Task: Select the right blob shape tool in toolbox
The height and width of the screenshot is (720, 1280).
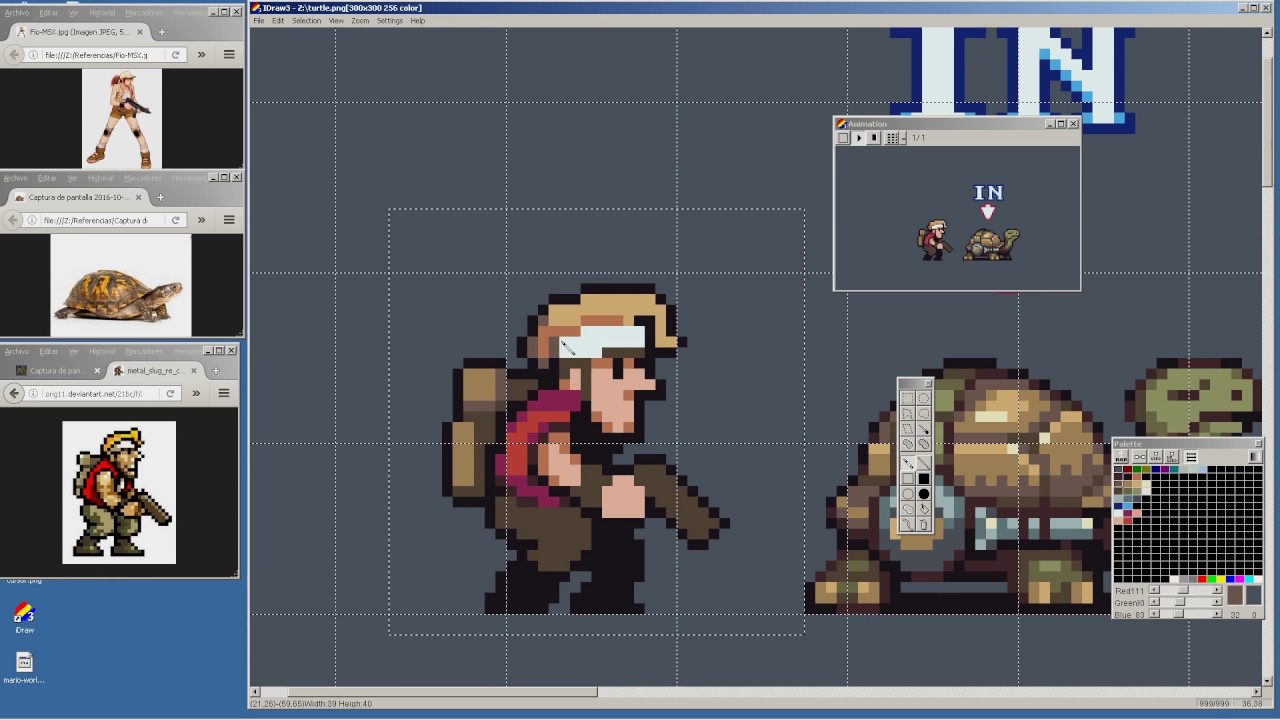Action: tap(924, 443)
